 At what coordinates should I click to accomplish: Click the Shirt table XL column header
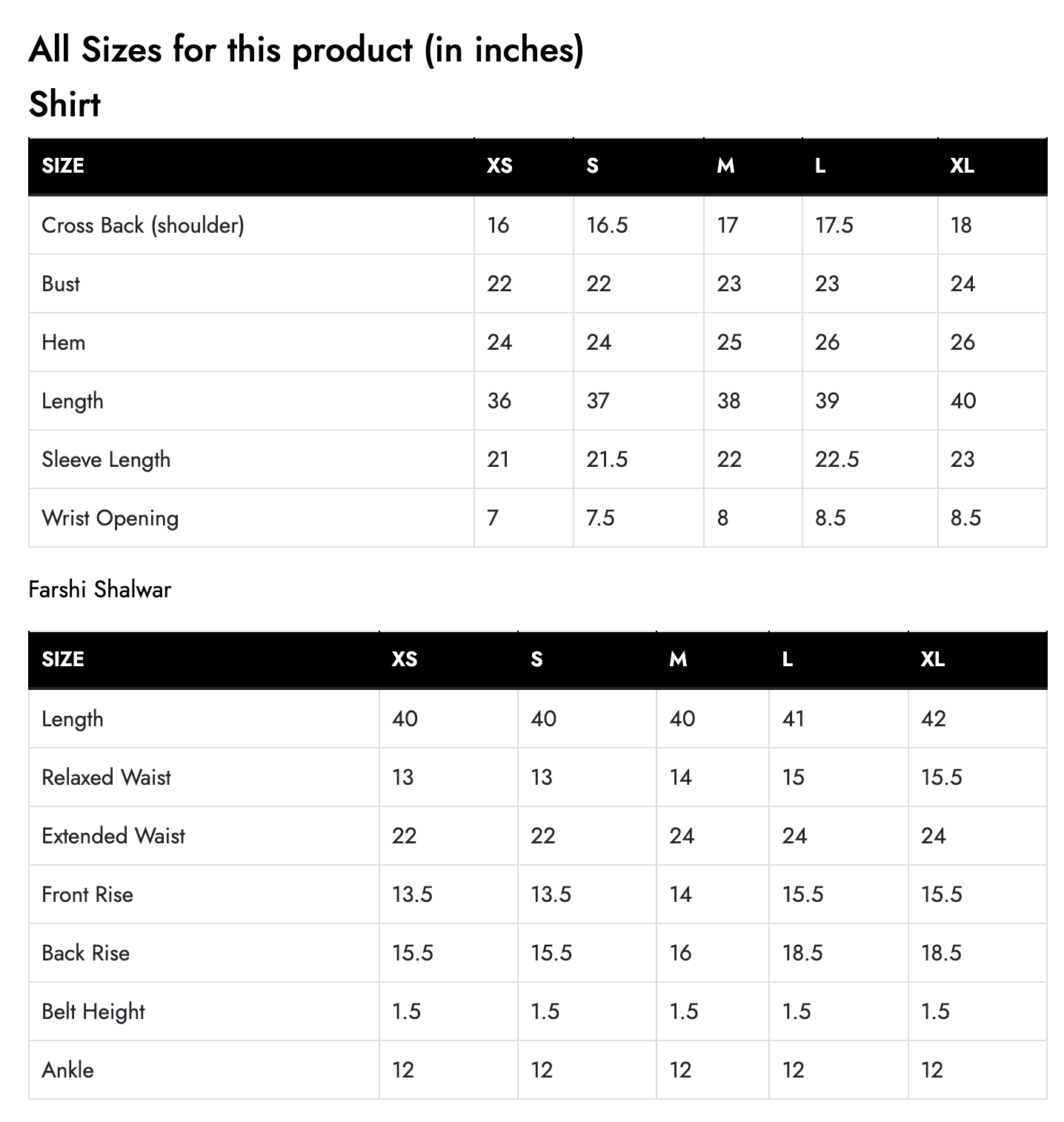962,165
